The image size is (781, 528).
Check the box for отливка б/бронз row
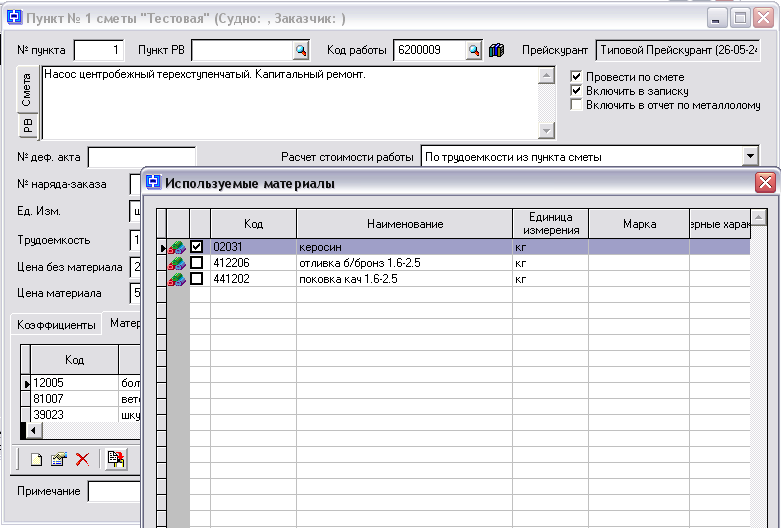(197, 263)
